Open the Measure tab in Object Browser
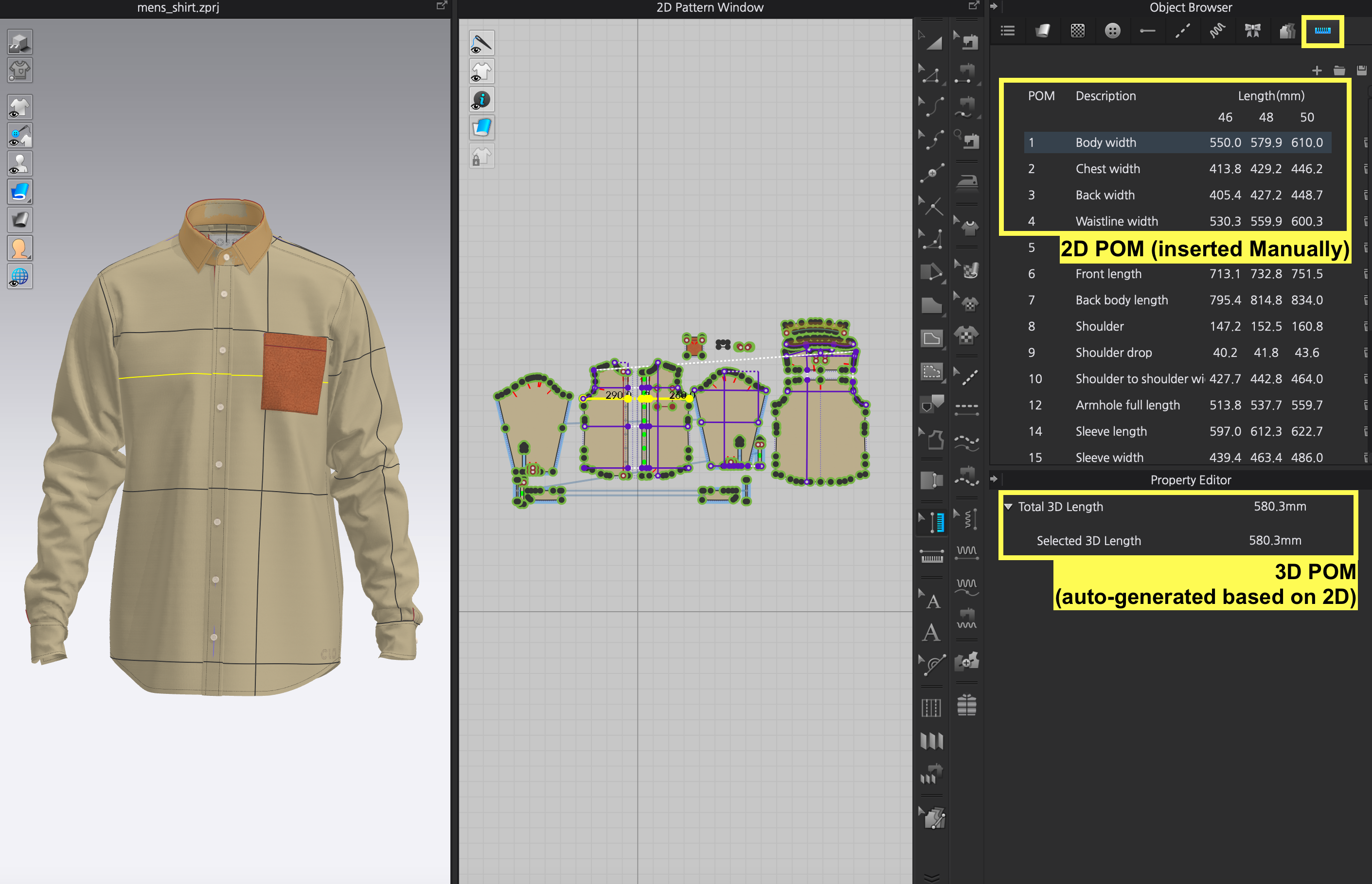 [x=1322, y=31]
